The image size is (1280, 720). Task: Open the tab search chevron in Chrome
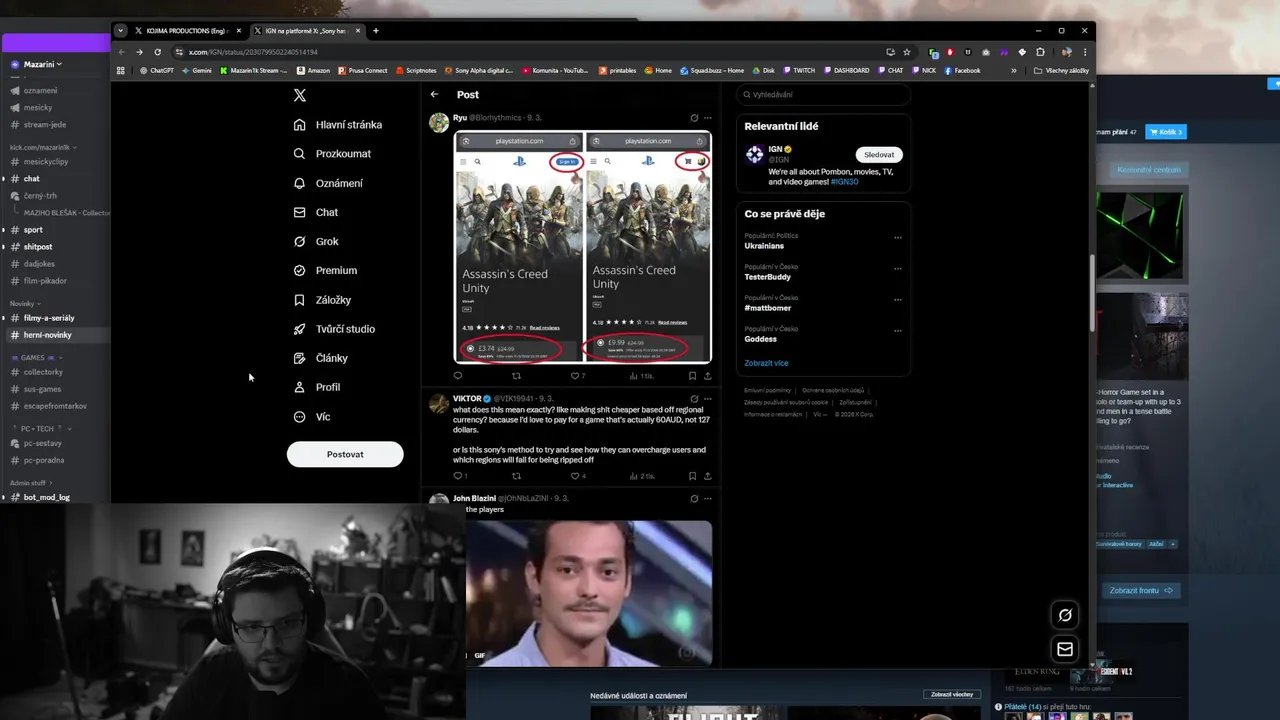(x=120, y=31)
